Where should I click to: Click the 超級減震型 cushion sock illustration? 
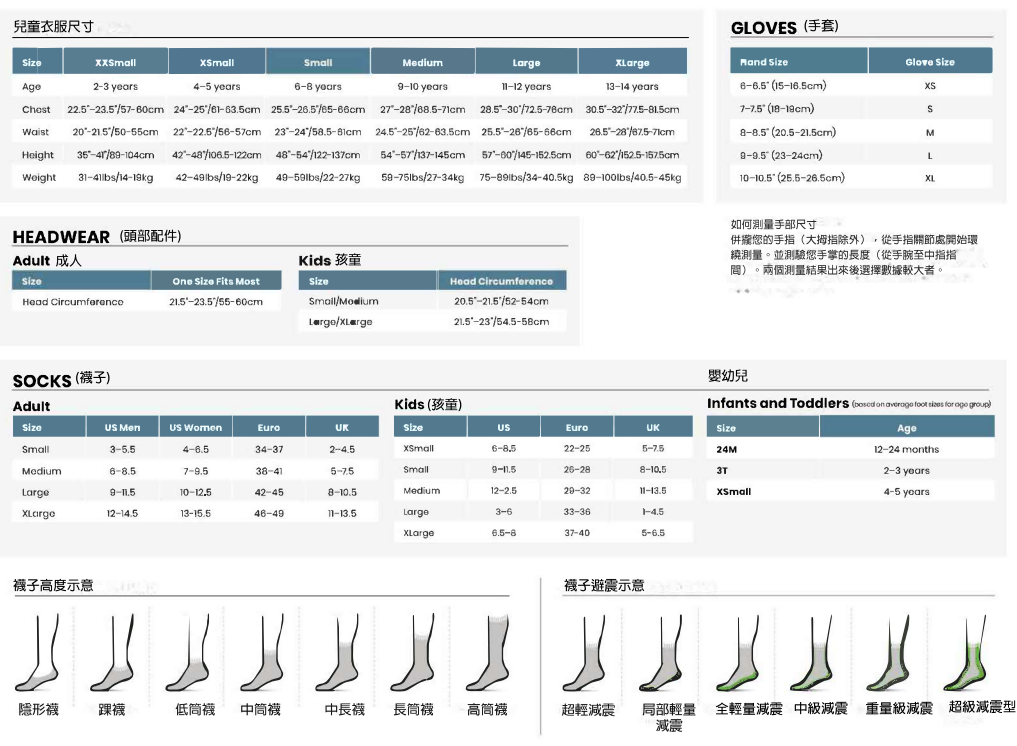(968, 653)
